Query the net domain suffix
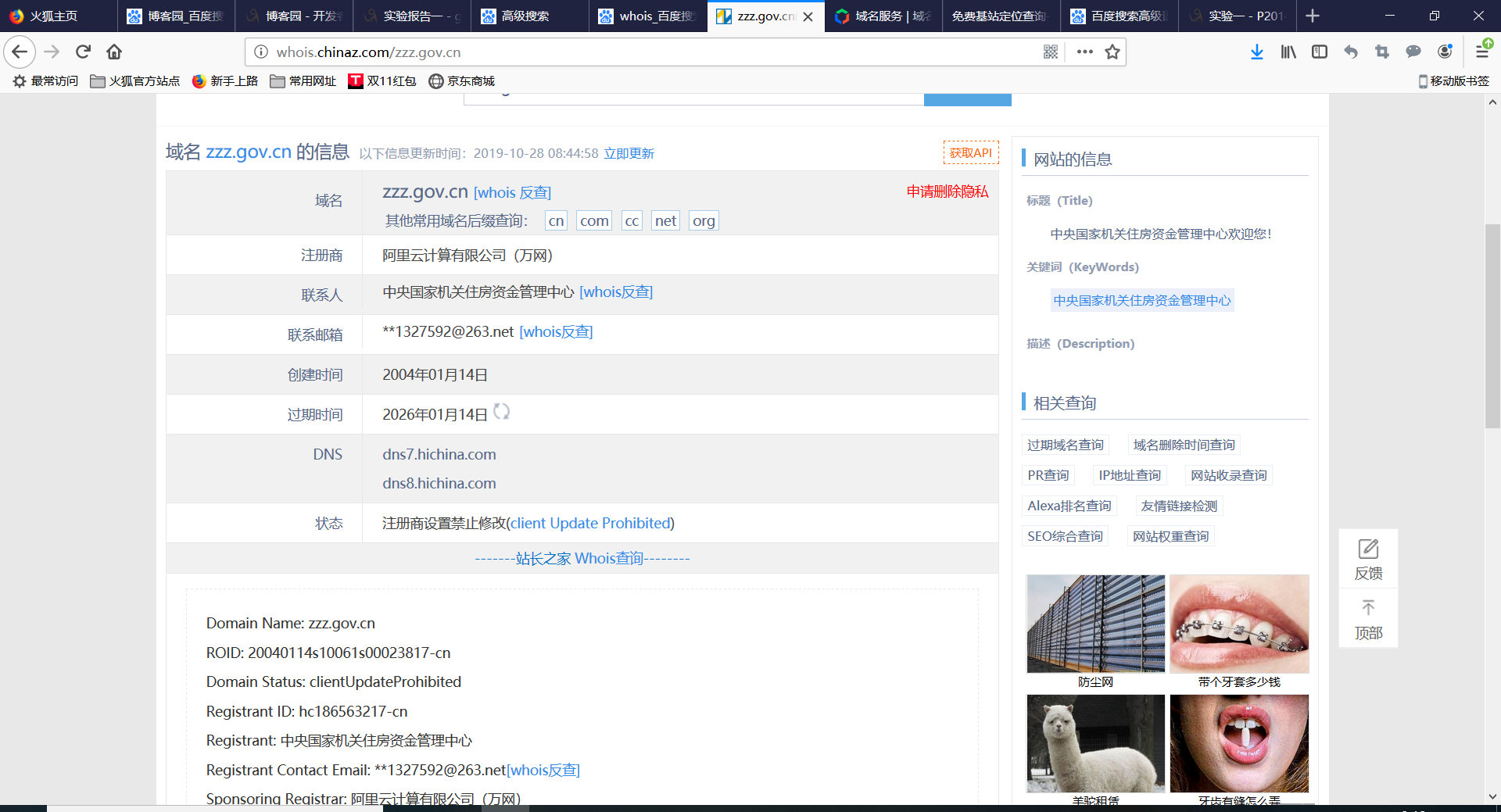 (666, 220)
